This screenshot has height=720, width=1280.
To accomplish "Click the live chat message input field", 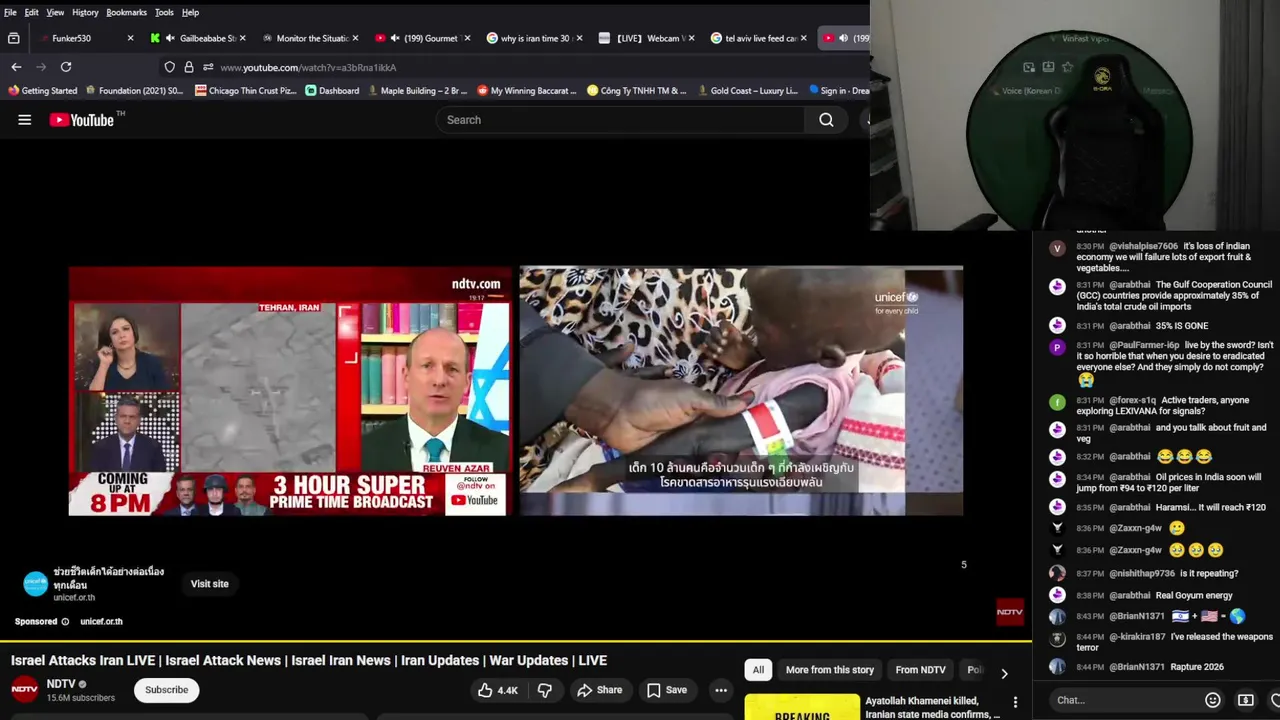I will pos(1125,700).
